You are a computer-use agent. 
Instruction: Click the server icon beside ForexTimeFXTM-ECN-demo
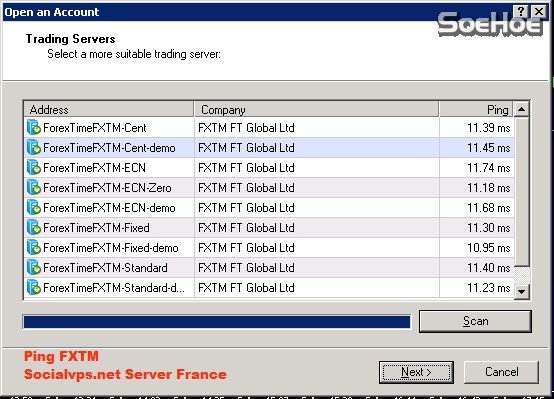point(34,208)
